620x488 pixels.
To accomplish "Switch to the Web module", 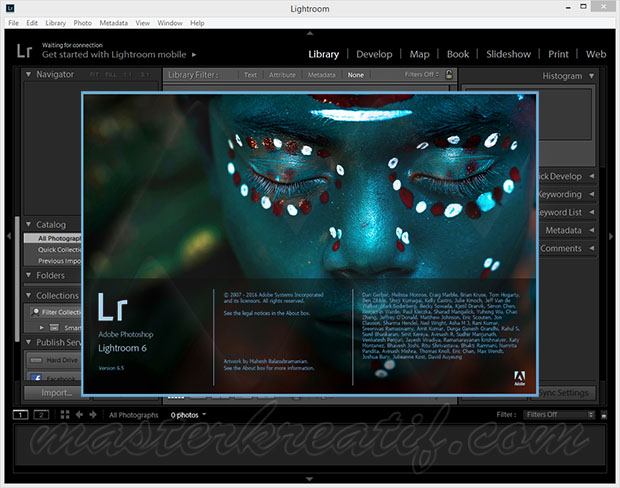I will pos(596,54).
